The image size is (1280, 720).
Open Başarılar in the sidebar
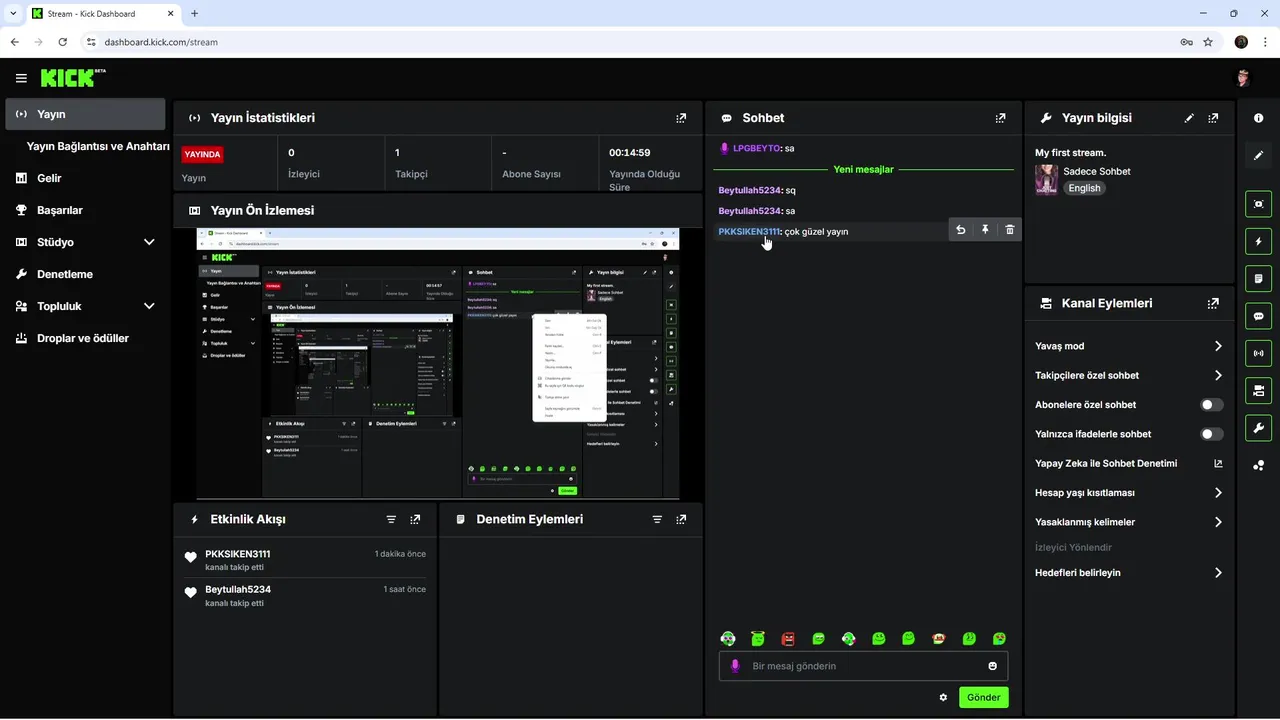point(86,210)
